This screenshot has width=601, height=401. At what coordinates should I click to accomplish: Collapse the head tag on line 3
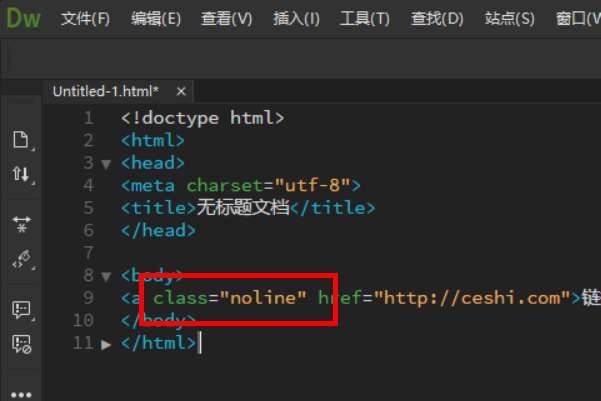[x=106, y=164]
